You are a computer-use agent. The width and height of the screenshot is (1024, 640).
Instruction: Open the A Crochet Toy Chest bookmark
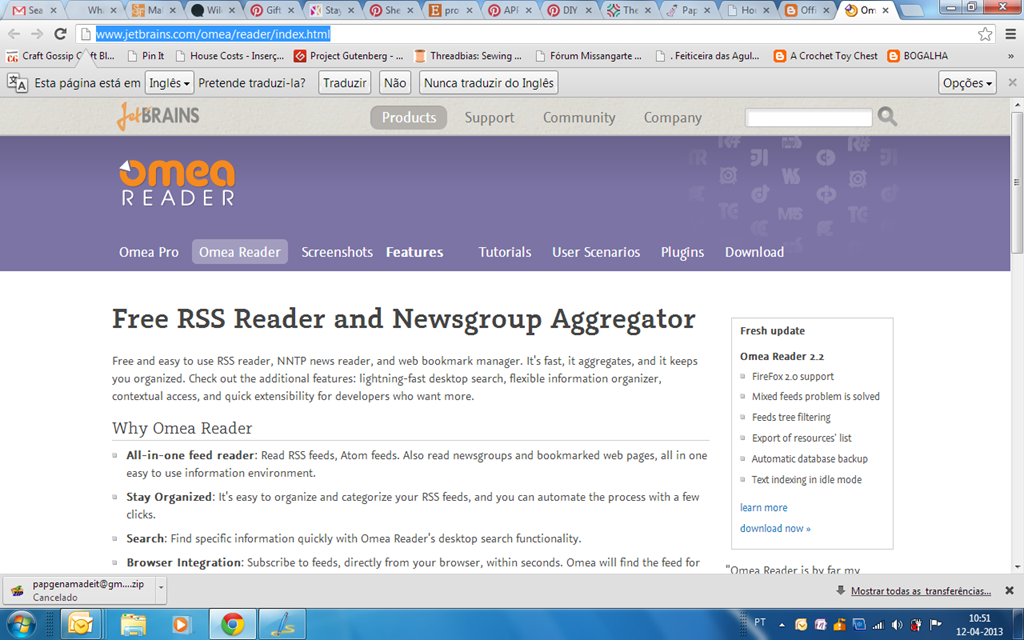825,56
